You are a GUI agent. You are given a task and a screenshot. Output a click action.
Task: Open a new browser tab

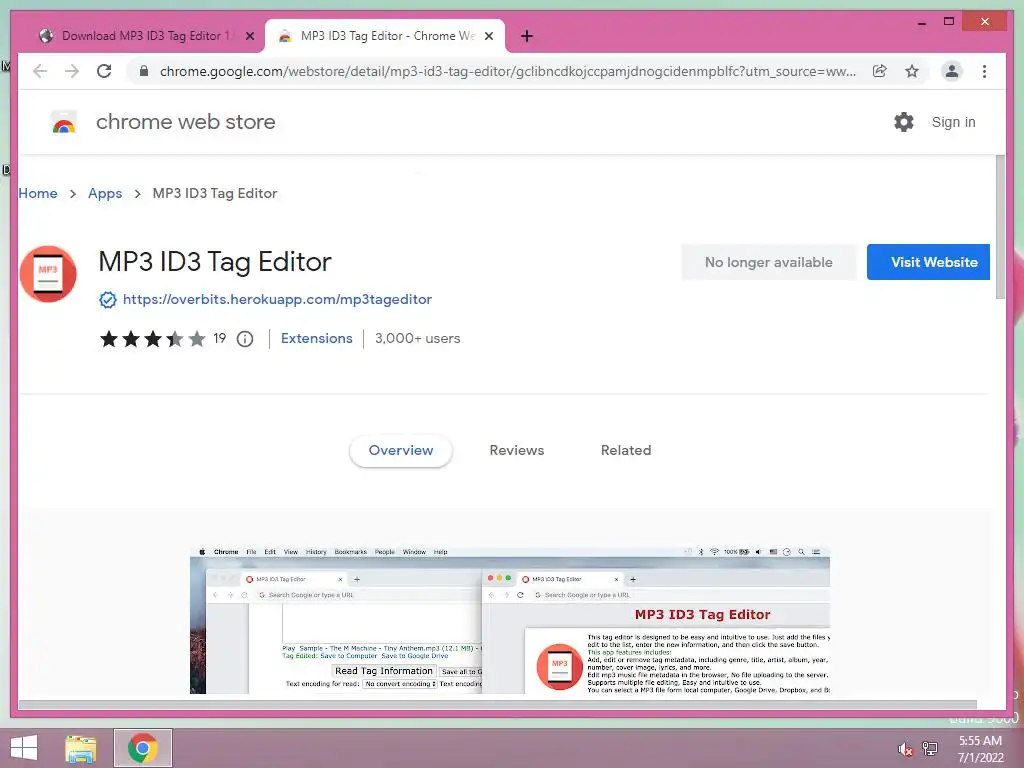pyautogui.click(x=527, y=37)
